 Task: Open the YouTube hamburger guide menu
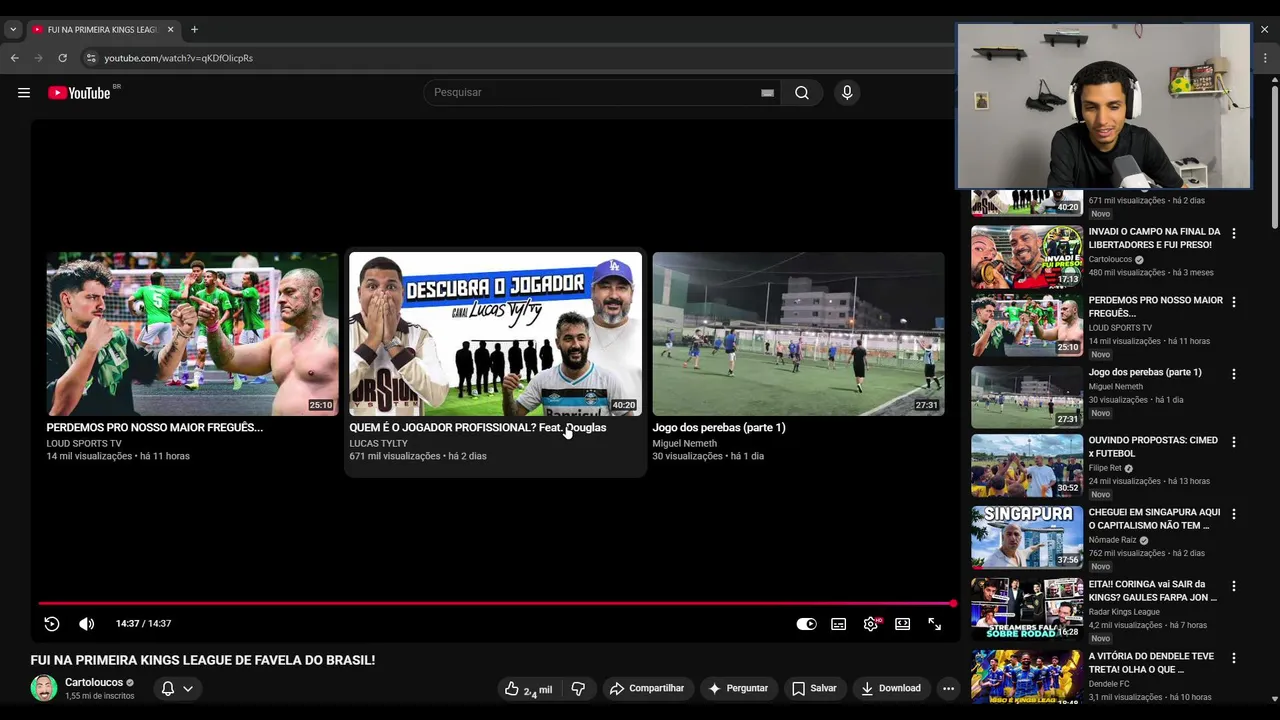(24, 93)
